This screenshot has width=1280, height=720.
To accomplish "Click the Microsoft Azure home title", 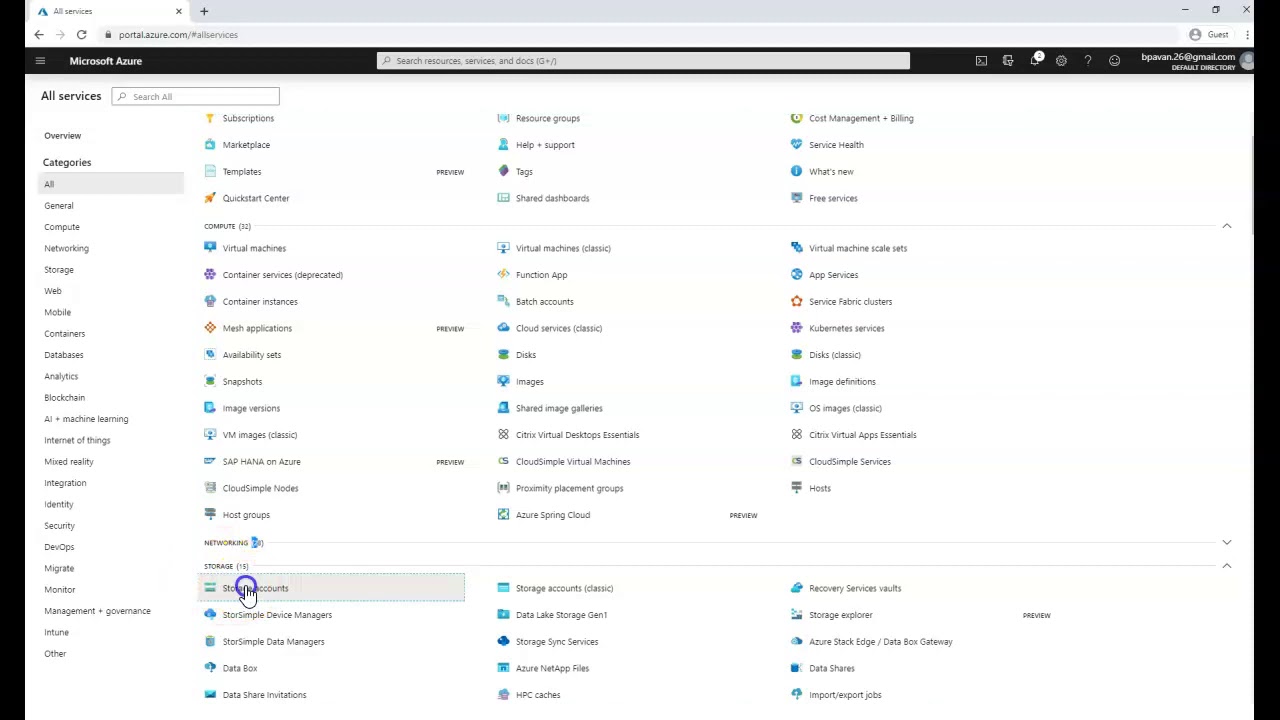I will coord(106,61).
